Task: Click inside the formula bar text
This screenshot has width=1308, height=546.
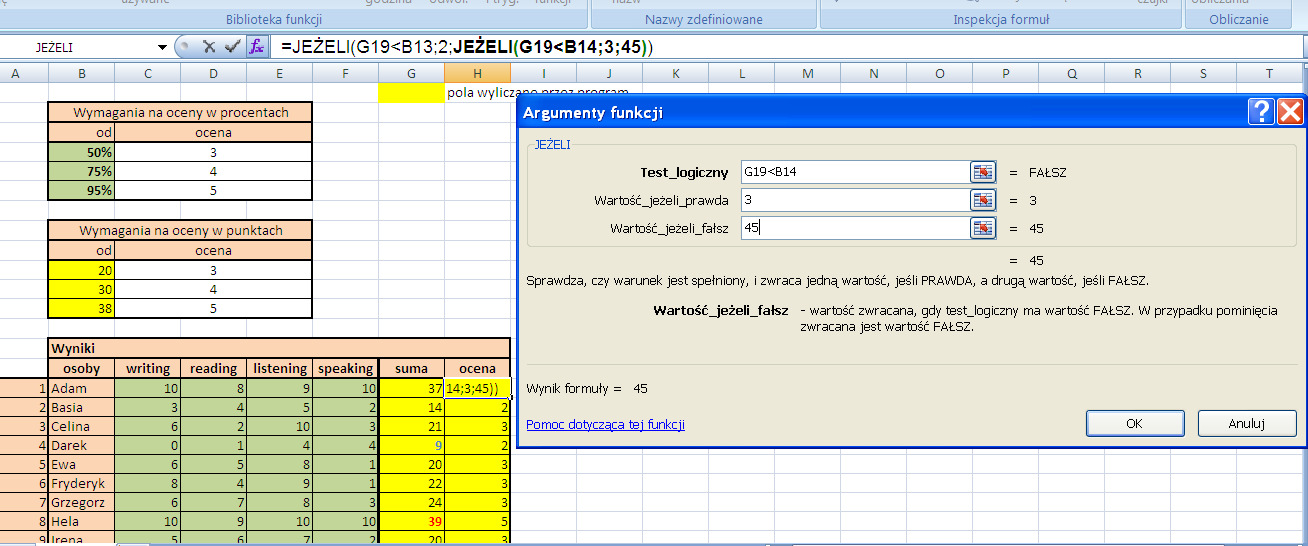Action: [x=467, y=47]
